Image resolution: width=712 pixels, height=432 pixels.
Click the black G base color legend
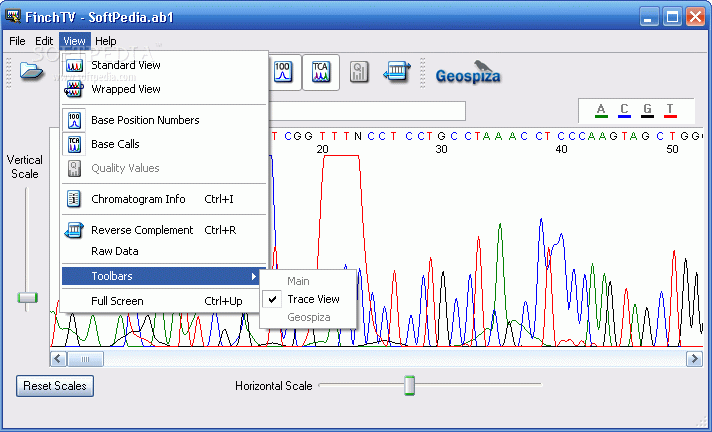[x=648, y=110]
